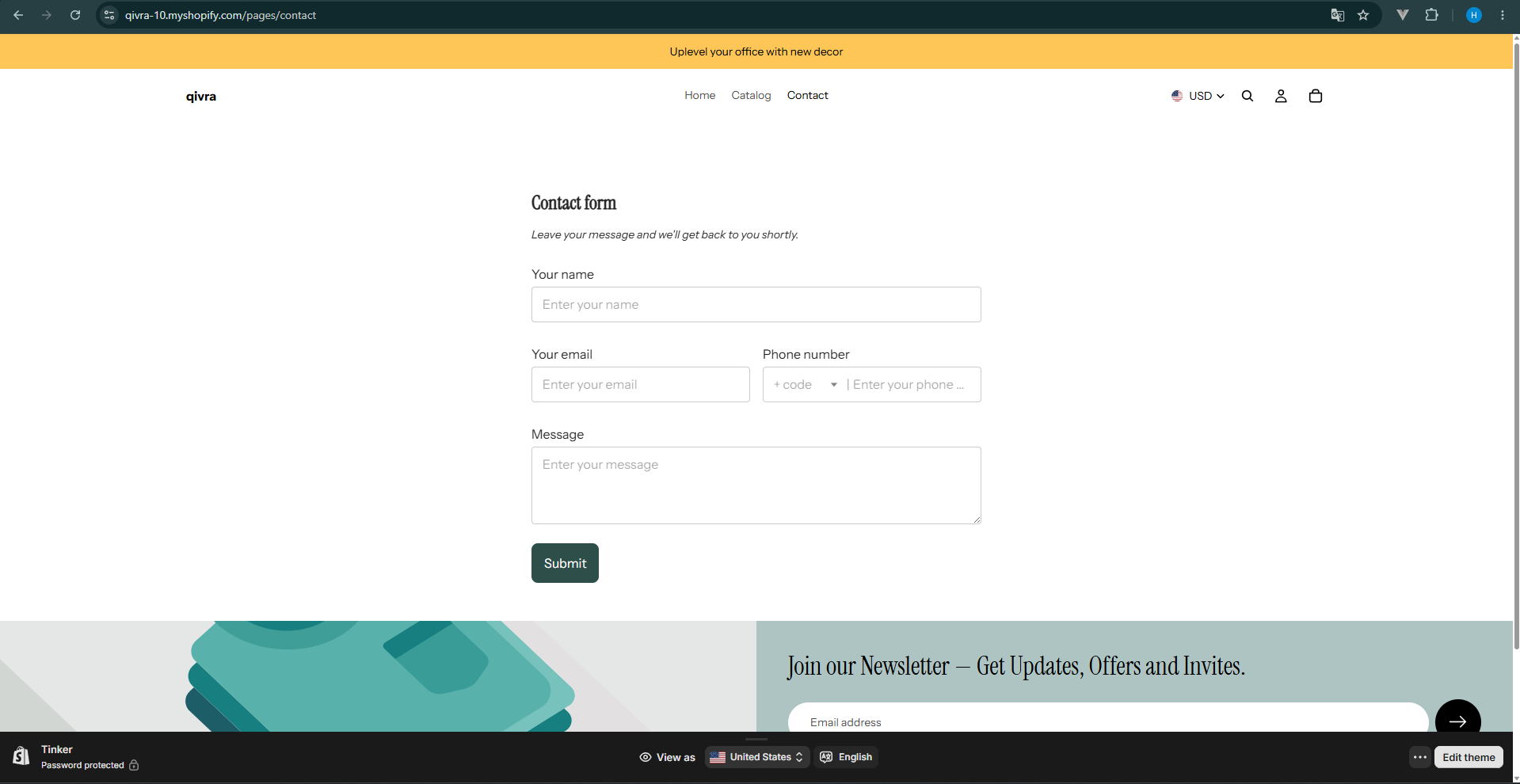Screen dimensions: 1520x784
Task: Click the preview bar drag handle
Action: click(756, 739)
